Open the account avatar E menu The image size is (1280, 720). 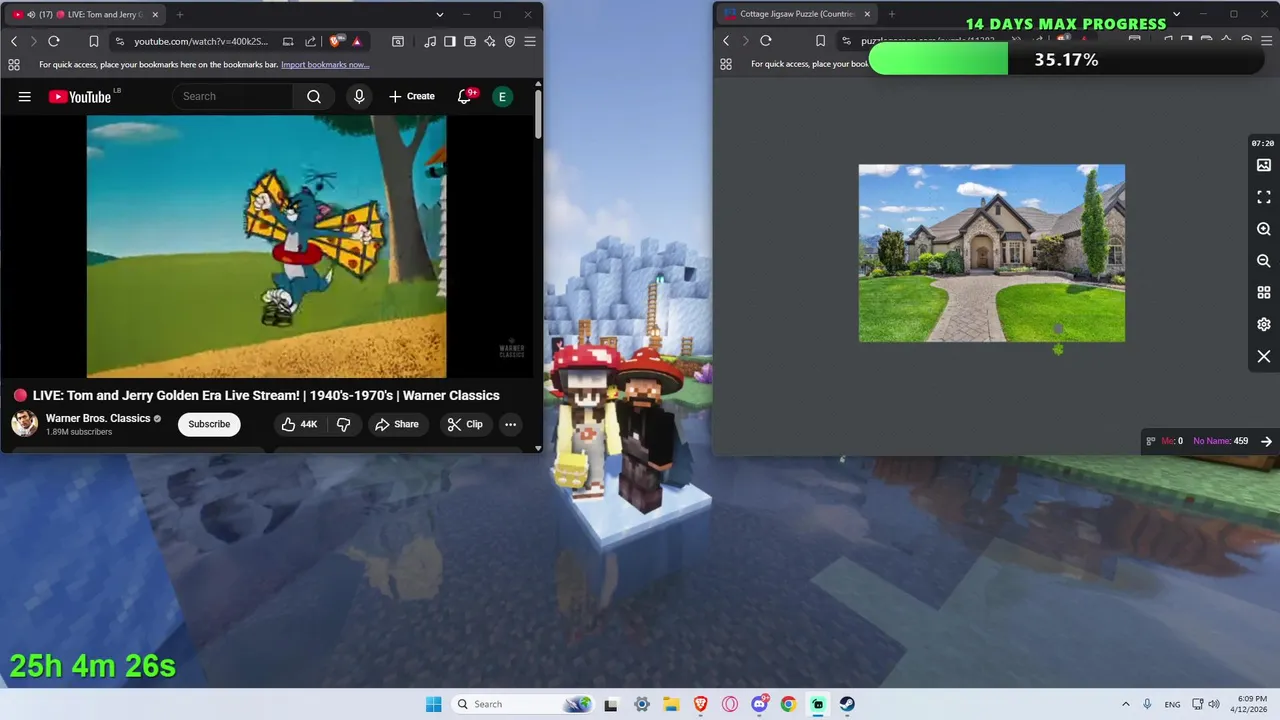tap(502, 96)
